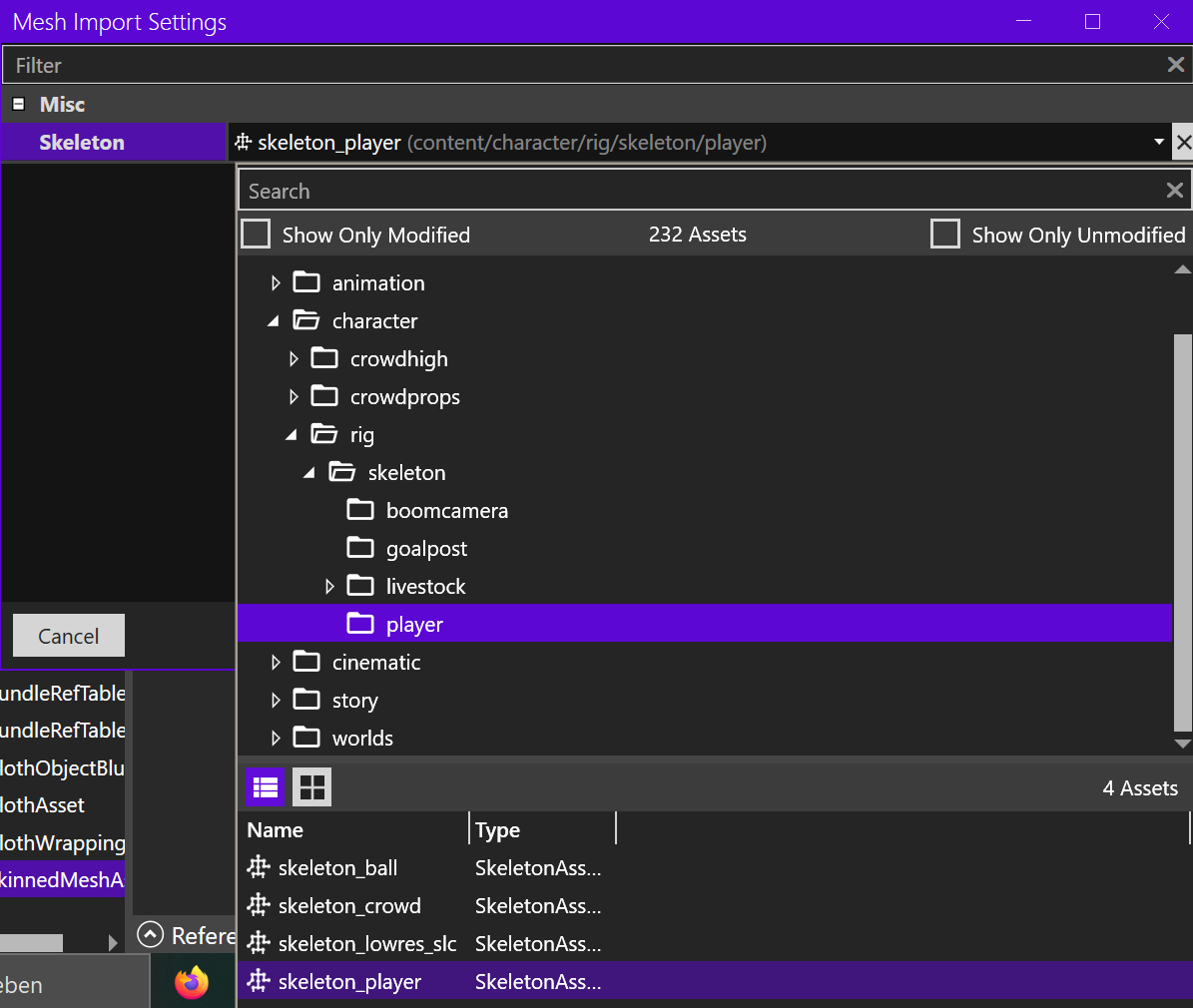Select the goalpost folder
Viewport: 1193px width, 1008px height.
pyautogui.click(x=426, y=549)
